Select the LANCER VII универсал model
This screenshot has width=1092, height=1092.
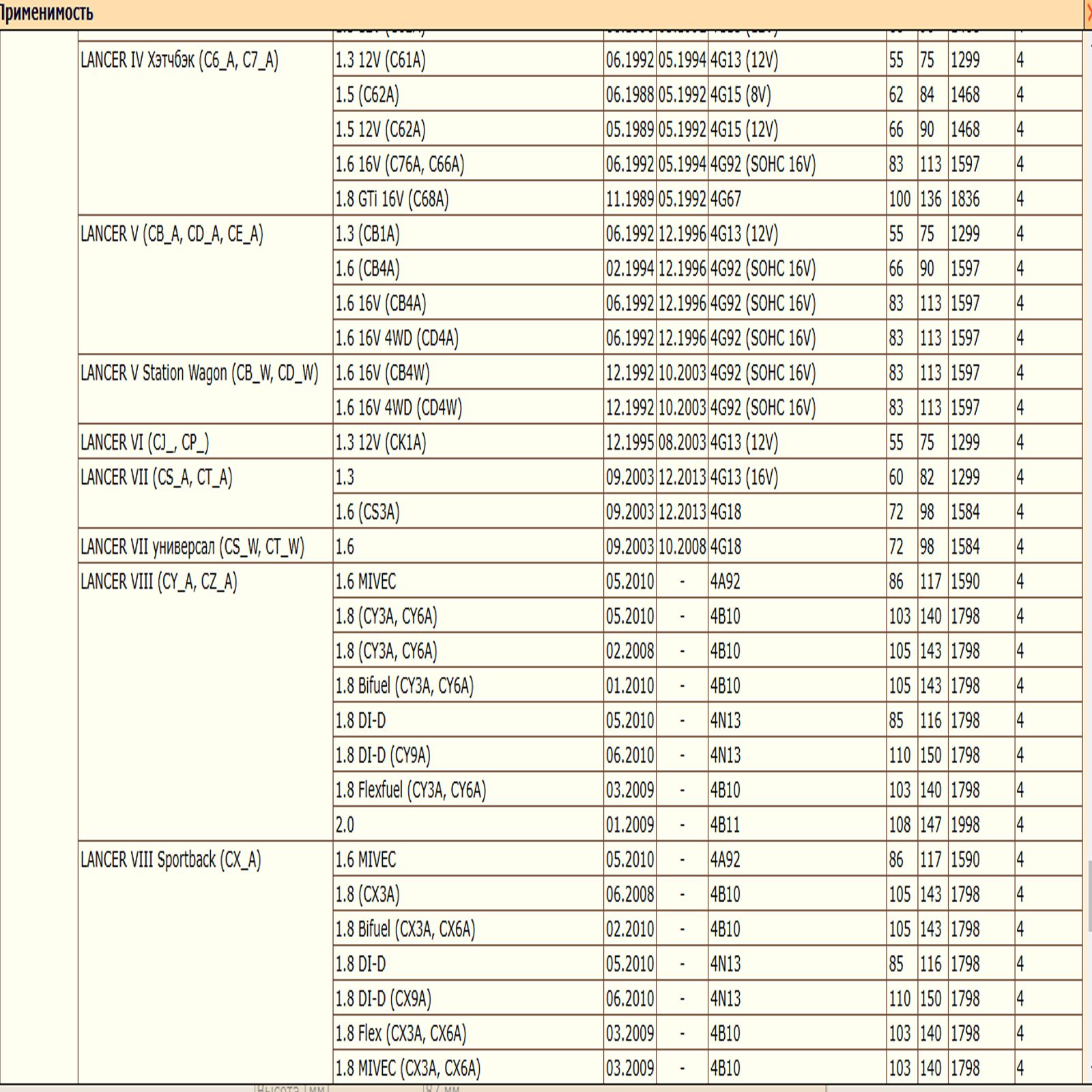[x=192, y=547]
